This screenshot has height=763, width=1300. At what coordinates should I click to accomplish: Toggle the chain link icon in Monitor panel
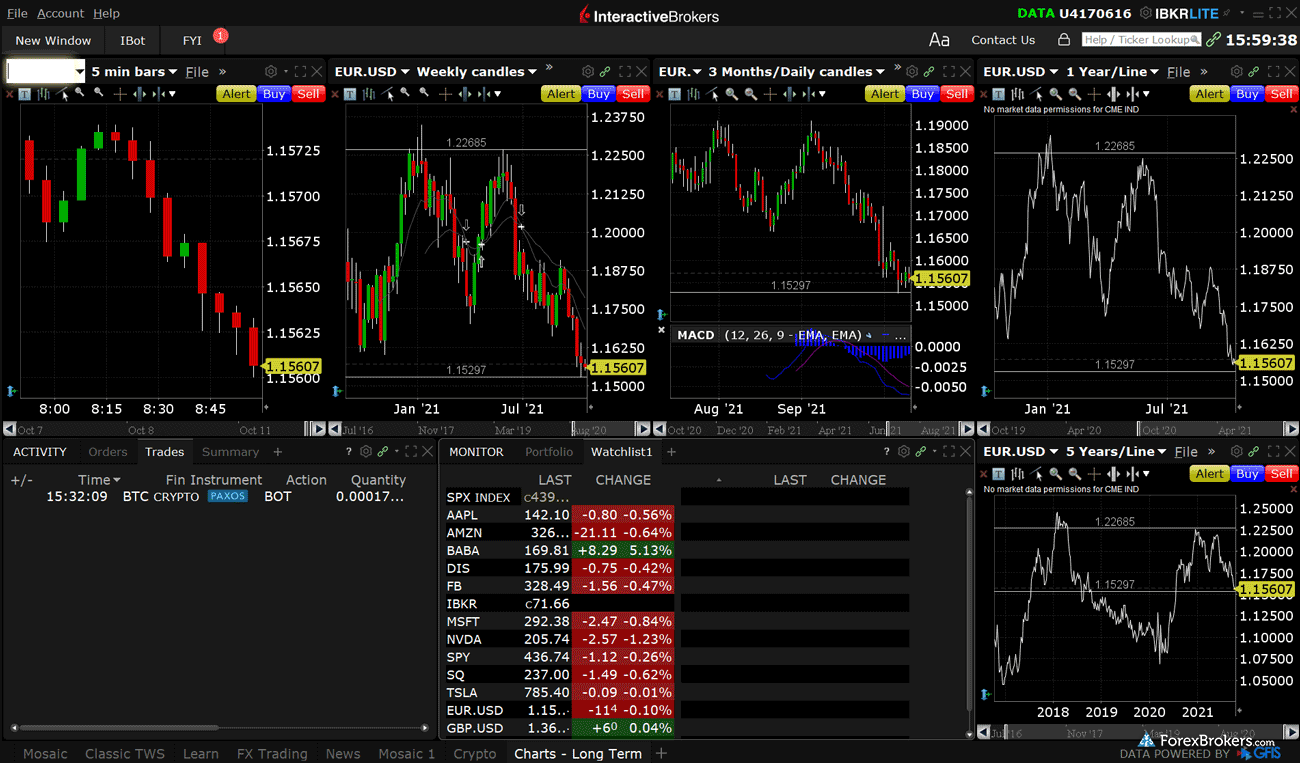[920, 452]
